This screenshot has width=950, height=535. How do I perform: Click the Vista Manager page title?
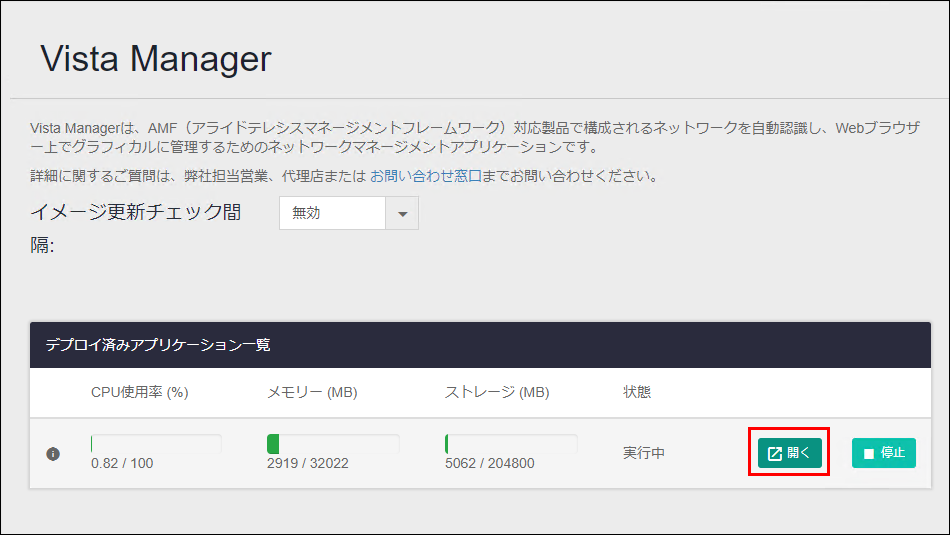(156, 59)
